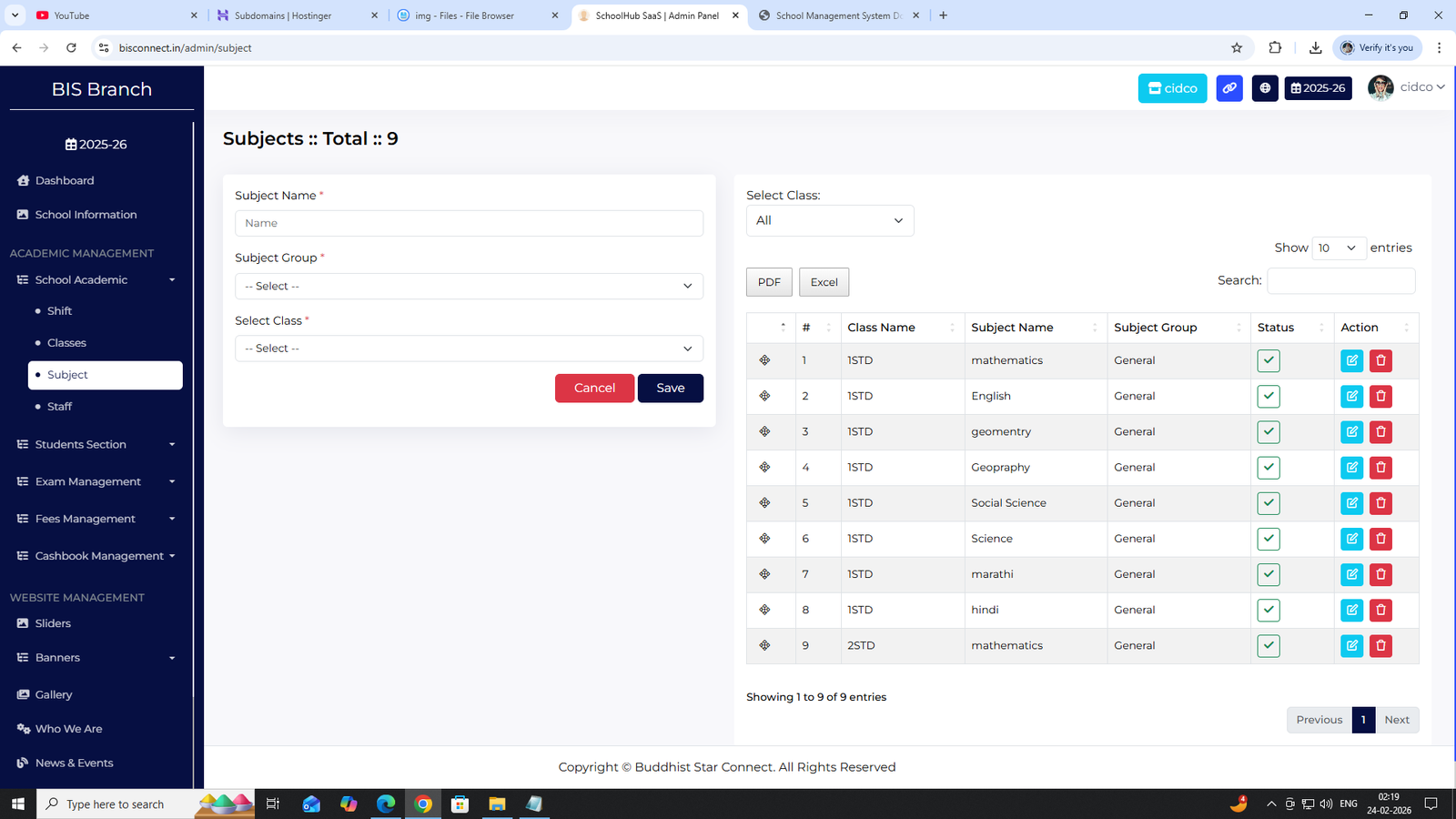
Task: Change the Show entries dropdown from 10
Action: click(1339, 248)
